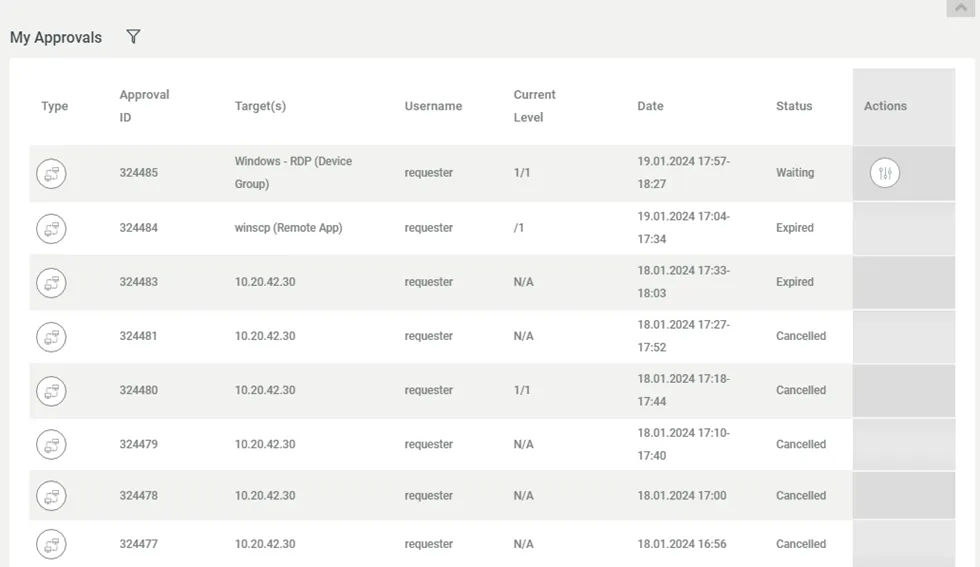Click target winscp (Remote App)
980x567 pixels.
(288, 228)
